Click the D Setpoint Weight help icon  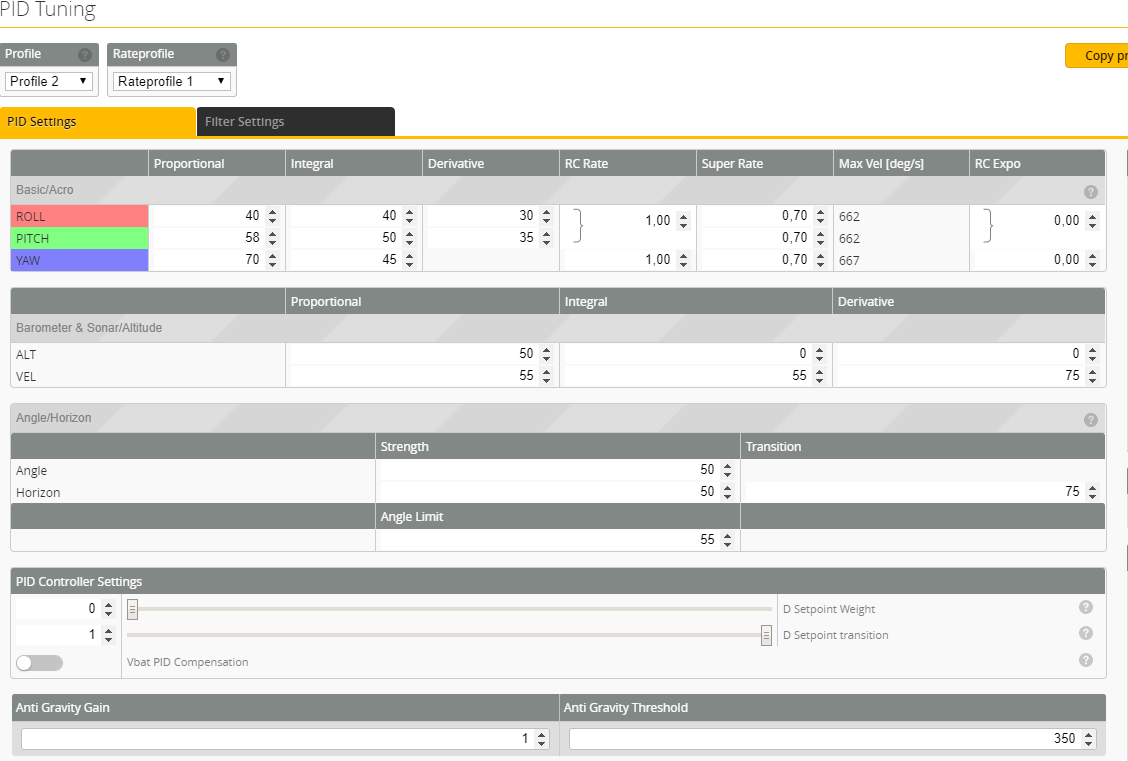pos(1086,607)
